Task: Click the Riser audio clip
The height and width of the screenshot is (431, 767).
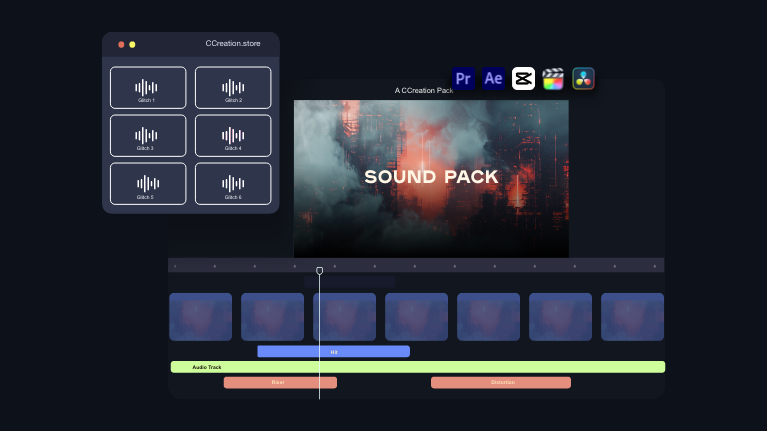Action: tap(280, 382)
